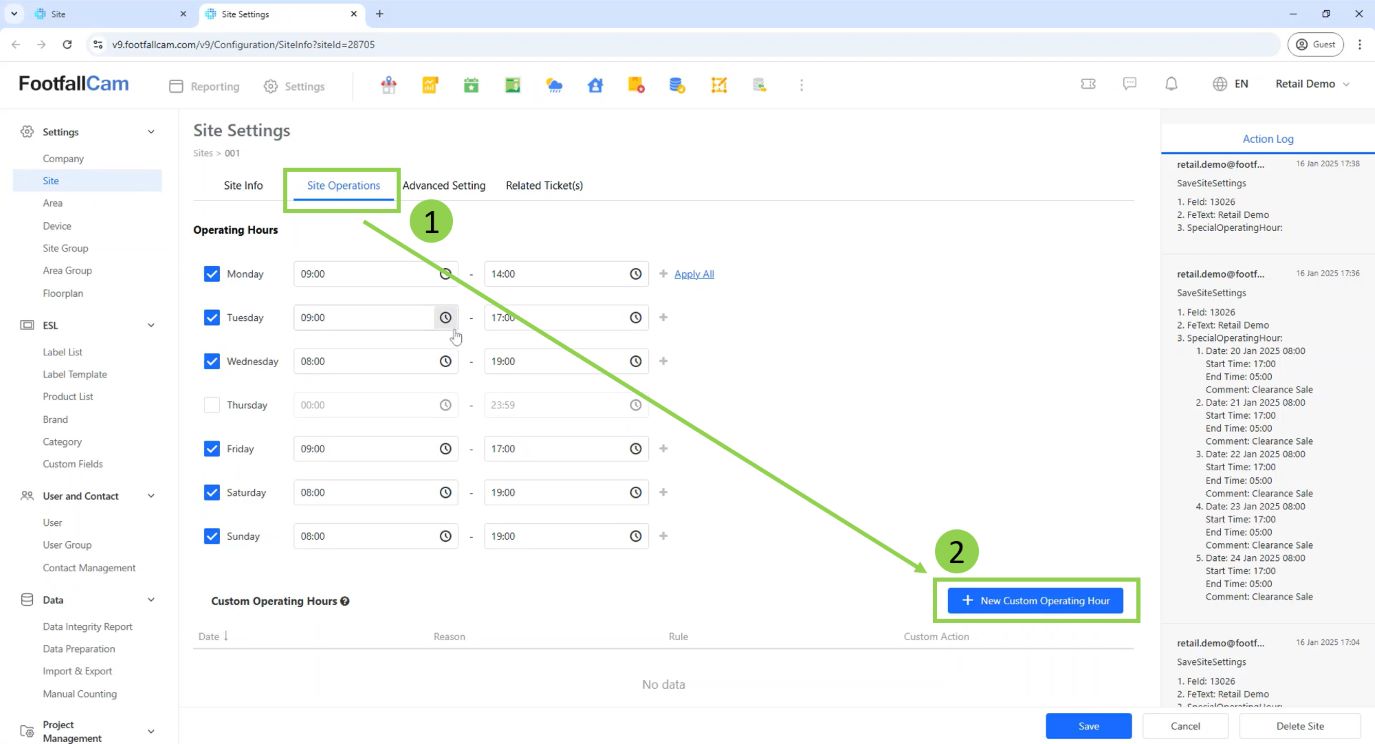
Task: Open the green calendar star icon
Action: (x=471, y=86)
